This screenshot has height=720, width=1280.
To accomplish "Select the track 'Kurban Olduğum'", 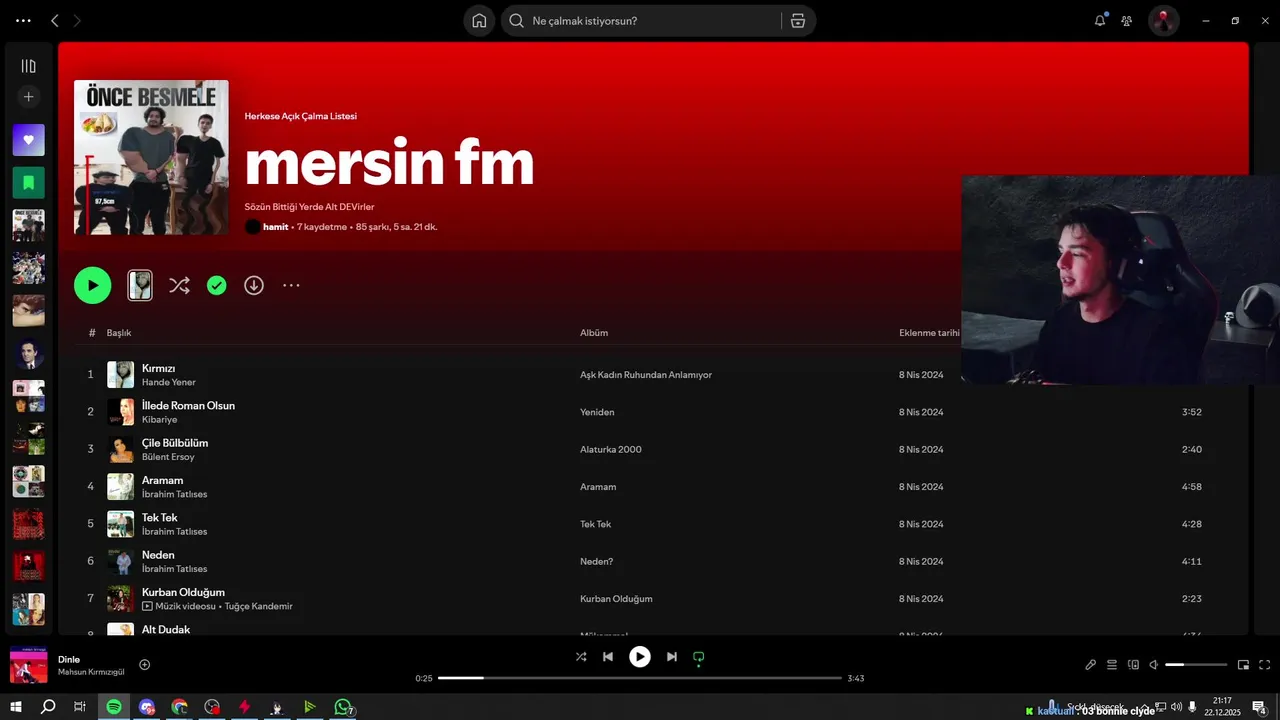I will 183,592.
